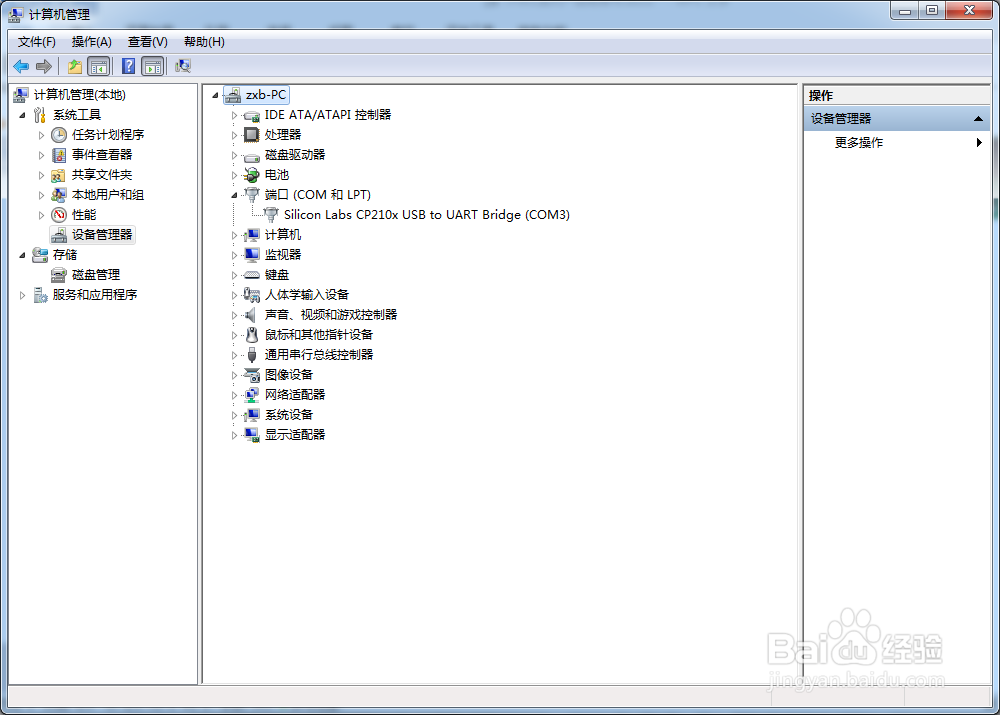Click the Silicon Labs CP210x port icon

[271, 215]
